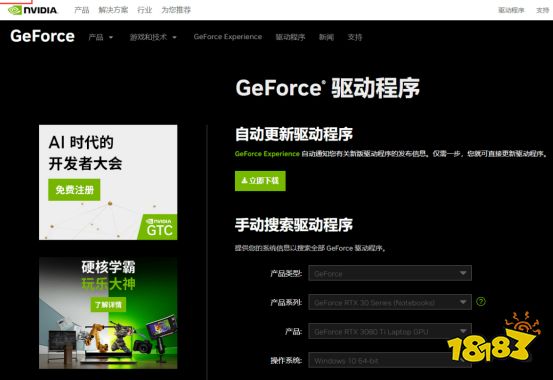The height and width of the screenshot is (380, 553).
Task: Click the green help question mark icon
Action: coord(481,301)
